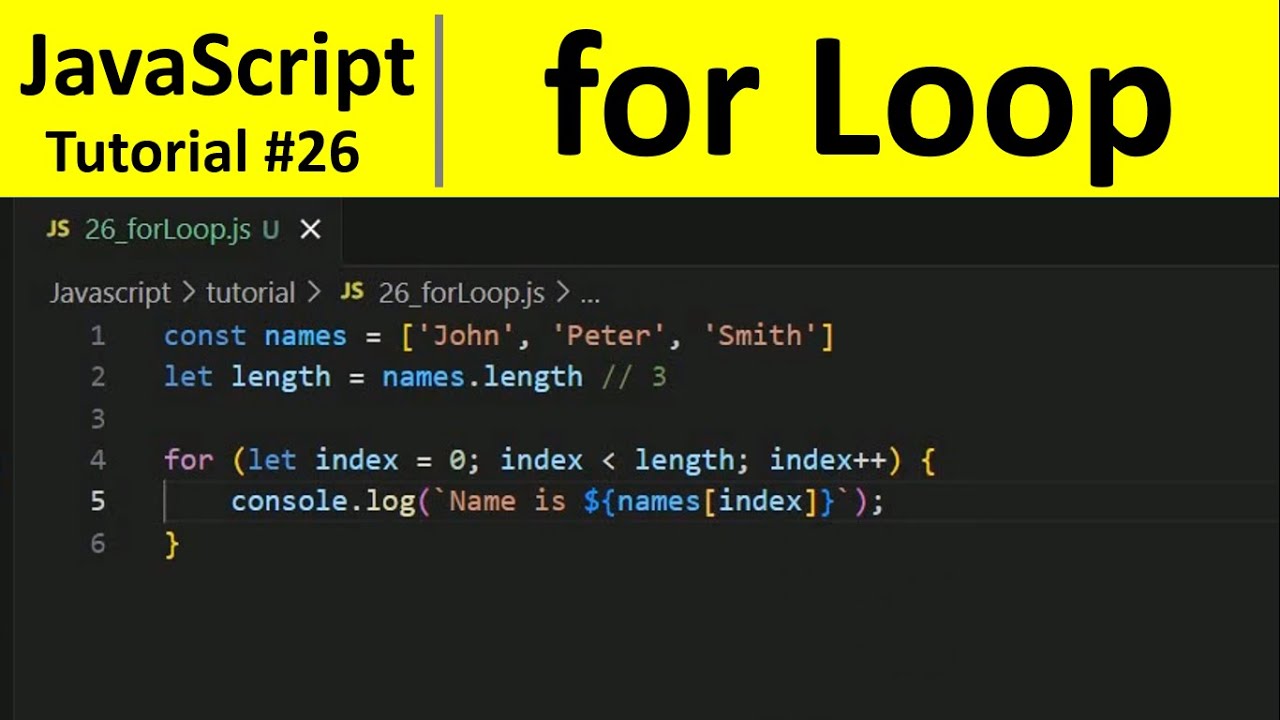Screen dimensions: 1280x720
Task: Click line number 4 in gutter
Action: click(x=98, y=460)
